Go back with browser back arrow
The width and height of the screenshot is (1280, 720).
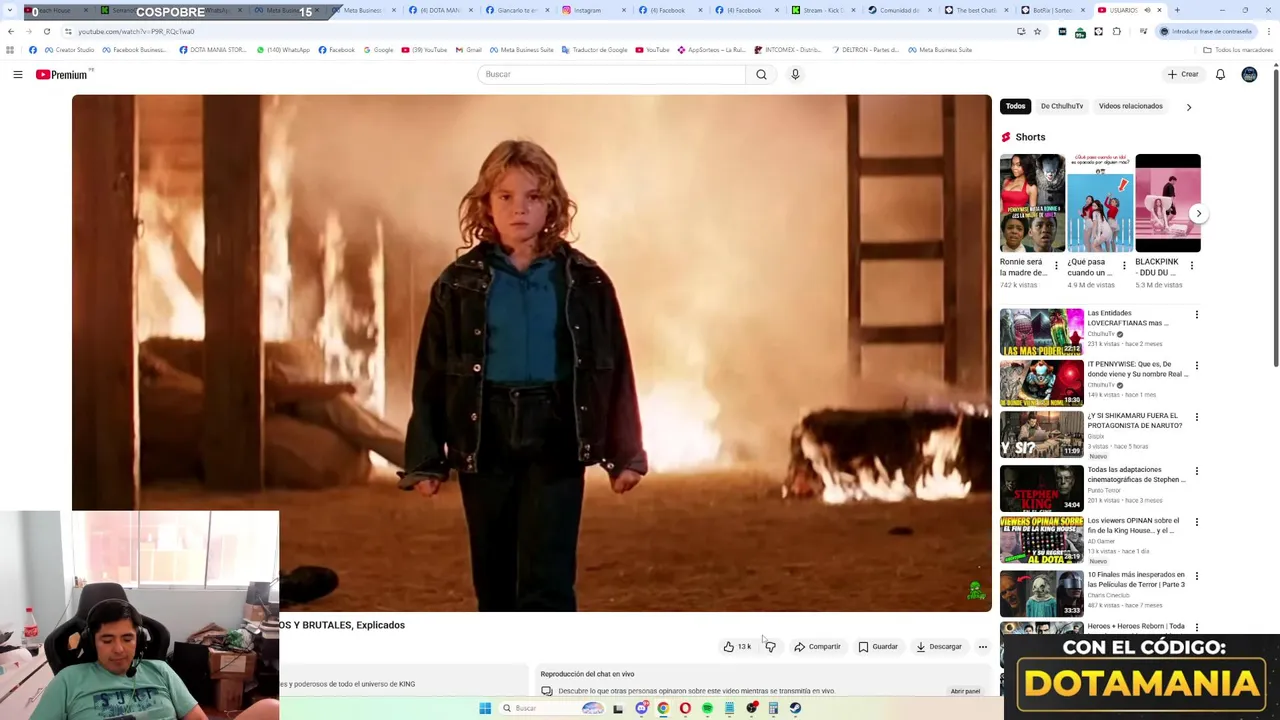coord(11,31)
